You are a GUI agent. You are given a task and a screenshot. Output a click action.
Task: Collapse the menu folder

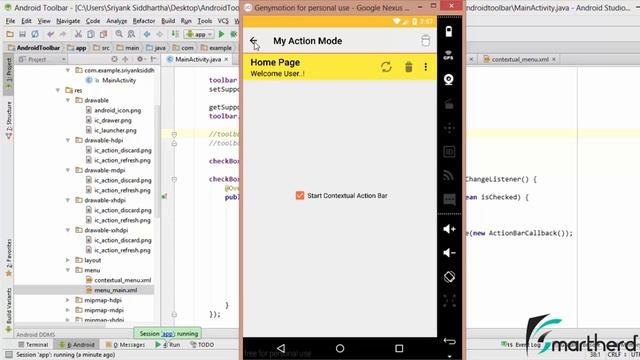(x=68, y=270)
